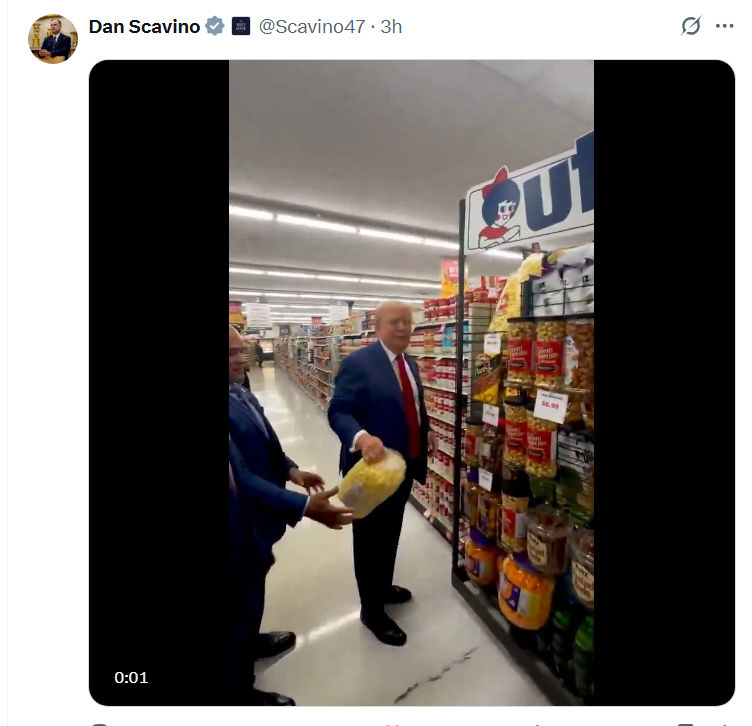Screen dimensions: 752x726
Task: Click the 0:01 video time indicator
Action: (x=131, y=678)
